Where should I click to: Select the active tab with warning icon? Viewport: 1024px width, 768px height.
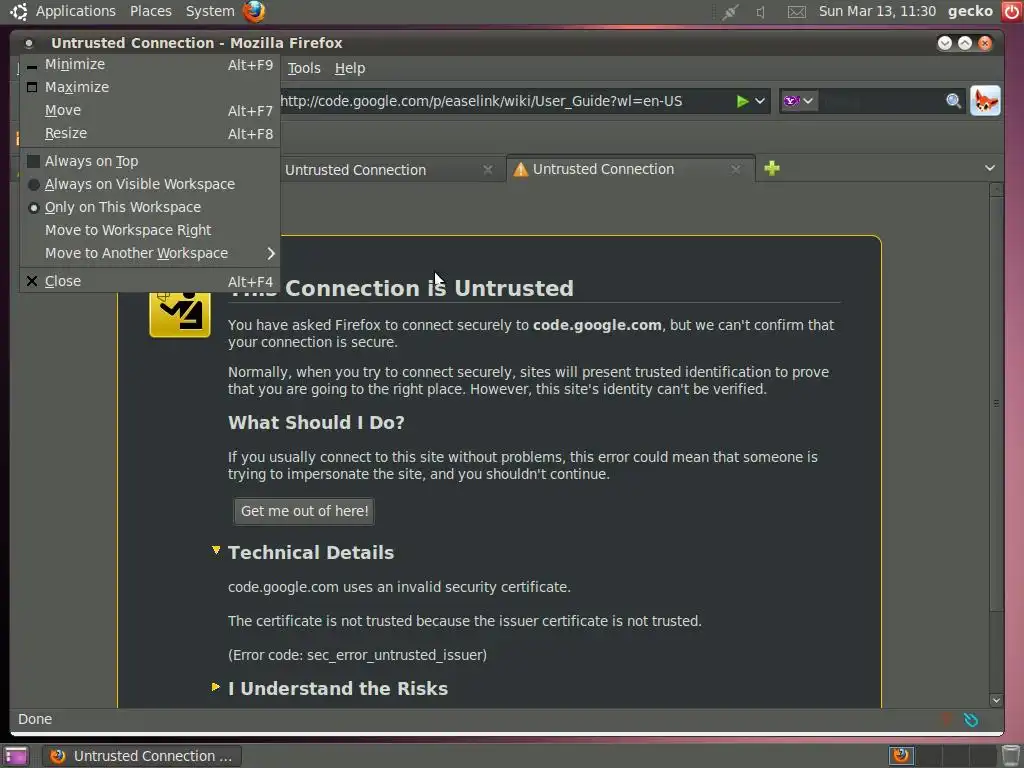point(630,169)
